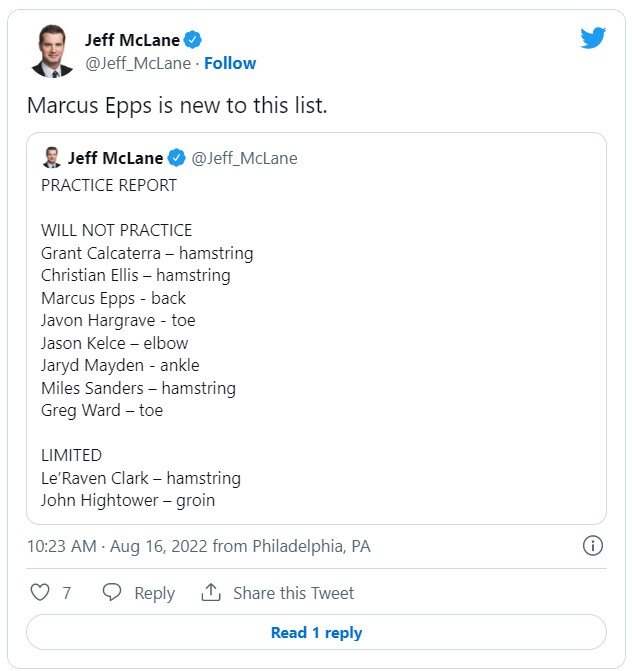Click the reply speech bubble icon
632x671 pixels.
113,592
